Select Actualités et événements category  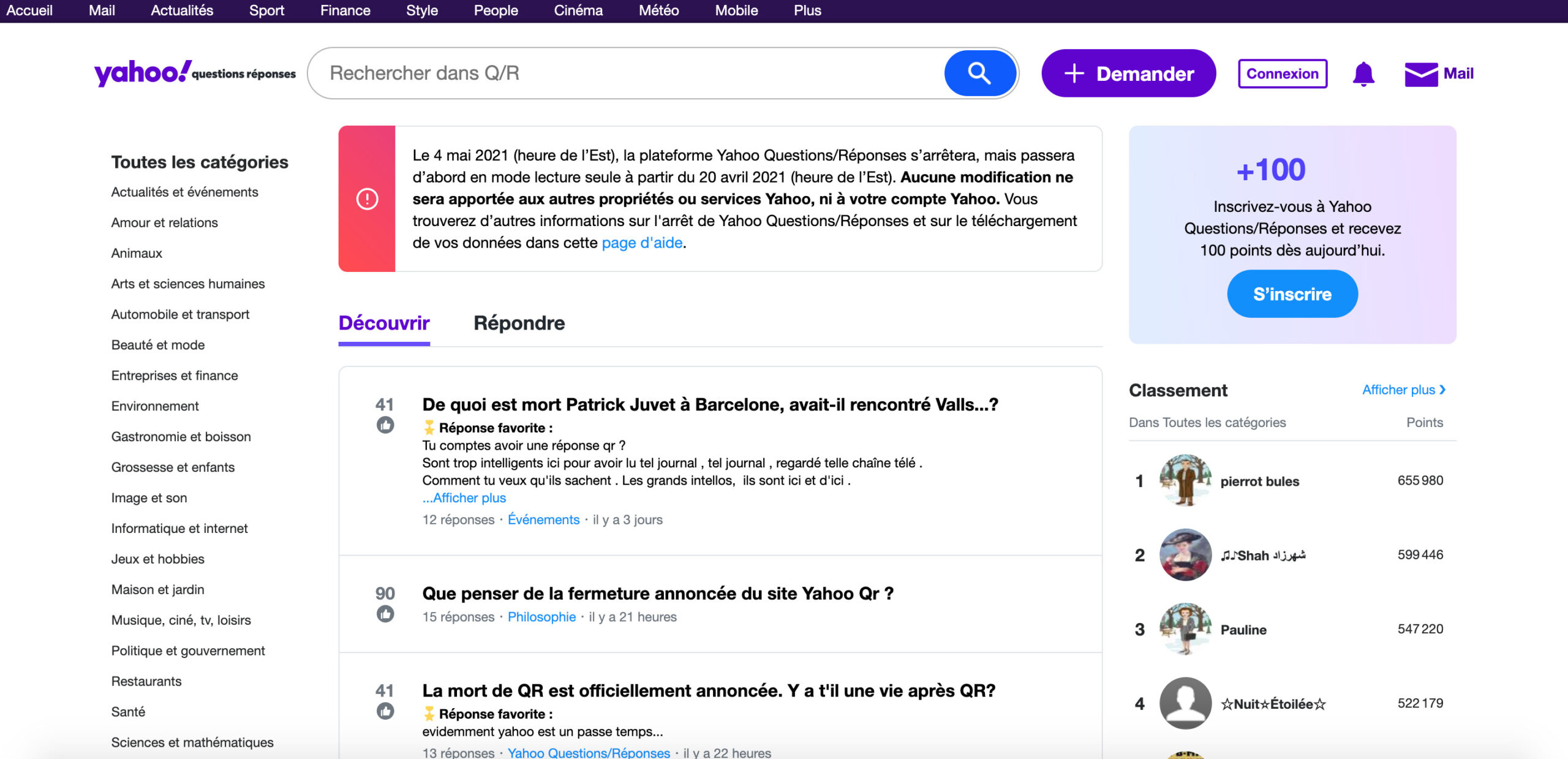pos(184,192)
